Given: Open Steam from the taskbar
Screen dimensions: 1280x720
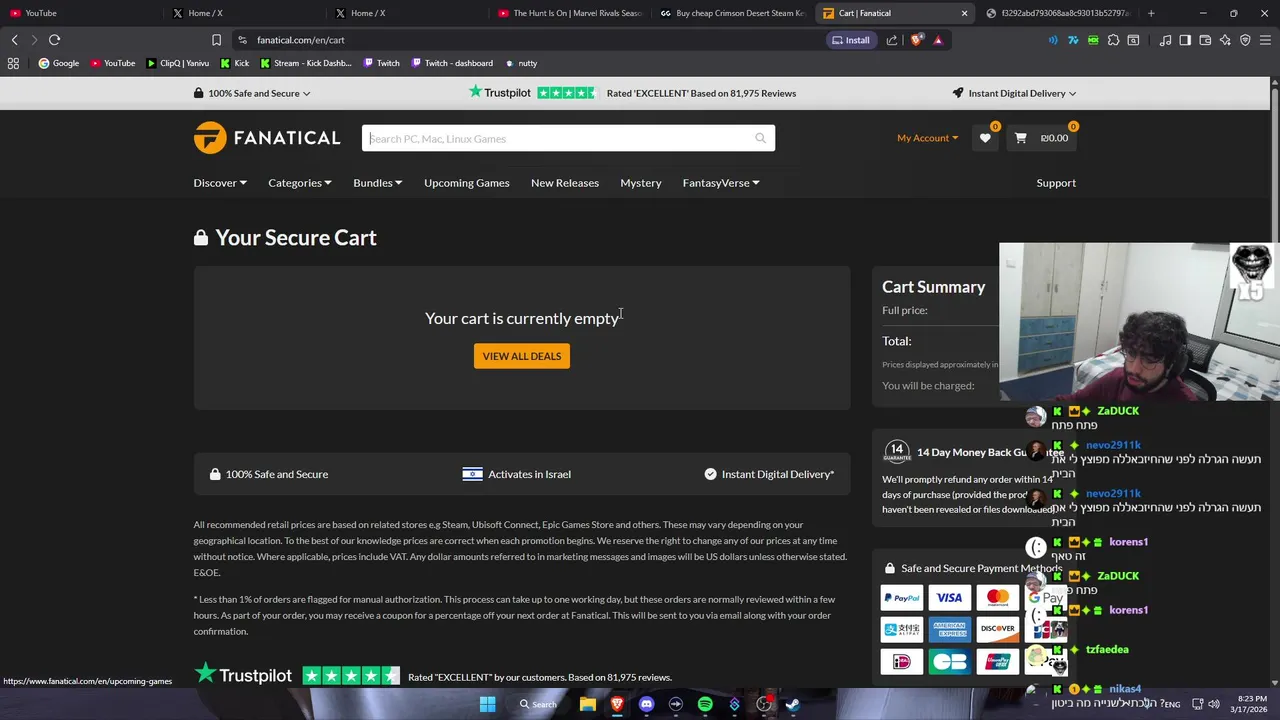Looking at the screenshot, I should click(x=793, y=704).
